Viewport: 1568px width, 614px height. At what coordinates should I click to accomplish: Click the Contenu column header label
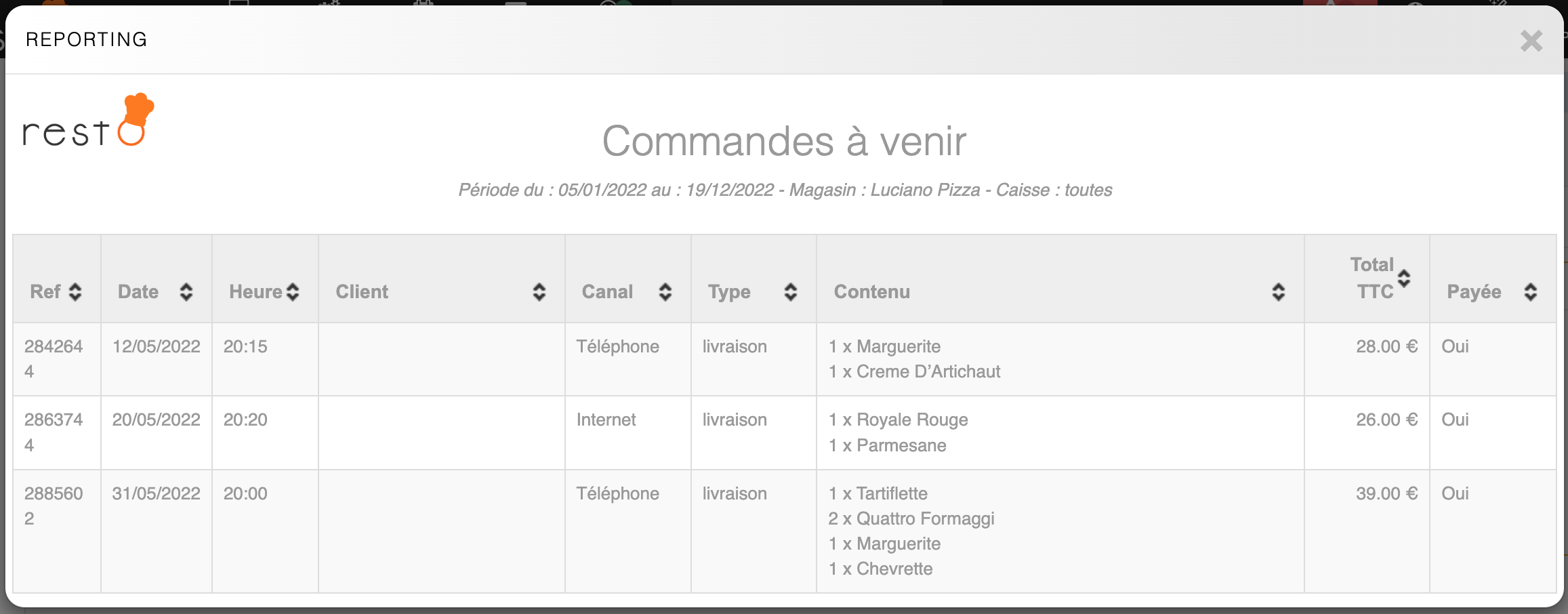coord(872,292)
